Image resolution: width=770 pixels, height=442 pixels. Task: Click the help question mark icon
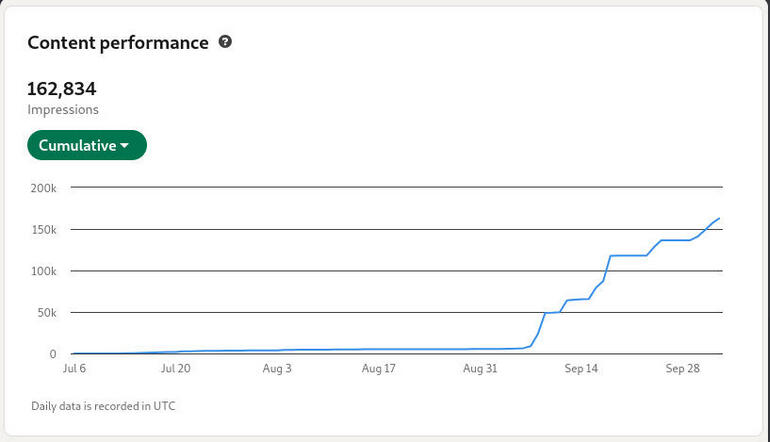(x=225, y=42)
